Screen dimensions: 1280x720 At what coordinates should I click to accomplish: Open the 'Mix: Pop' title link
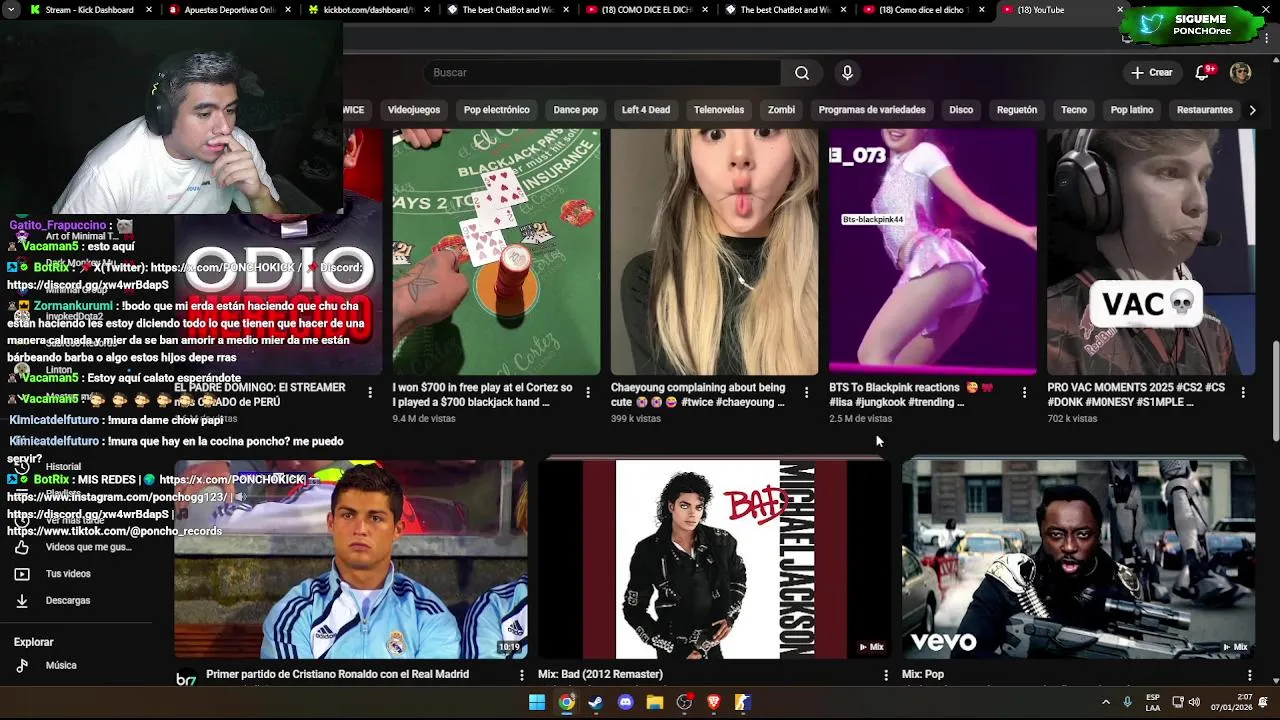pos(923,675)
